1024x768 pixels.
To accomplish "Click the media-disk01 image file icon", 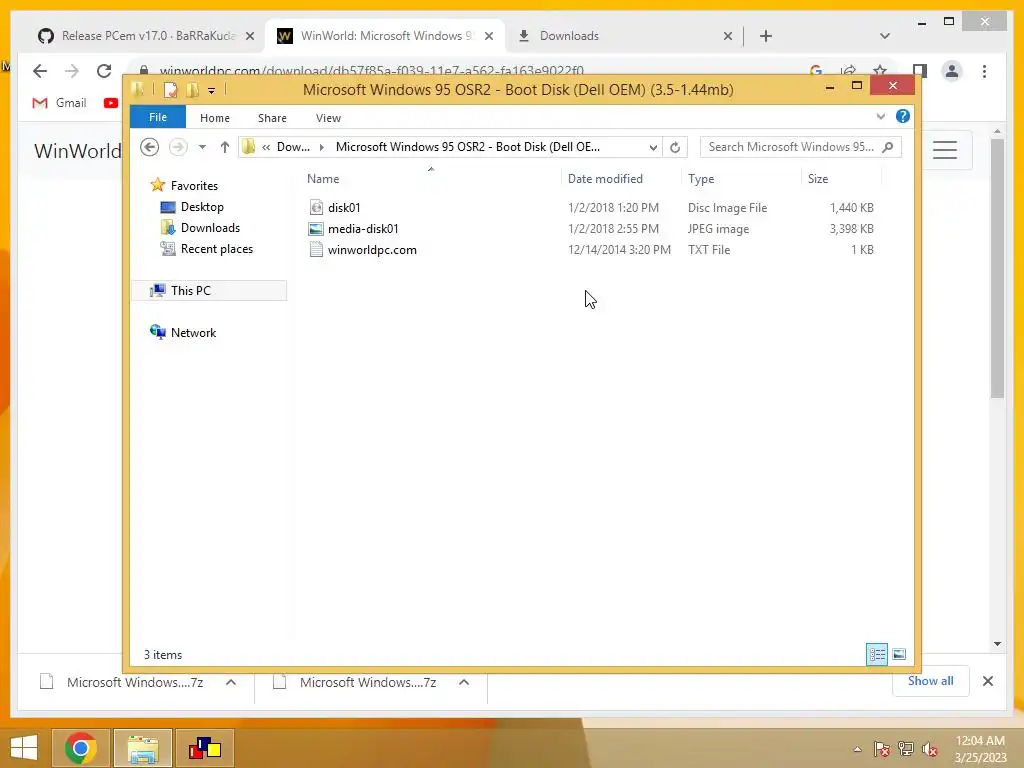I will tap(316, 229).
